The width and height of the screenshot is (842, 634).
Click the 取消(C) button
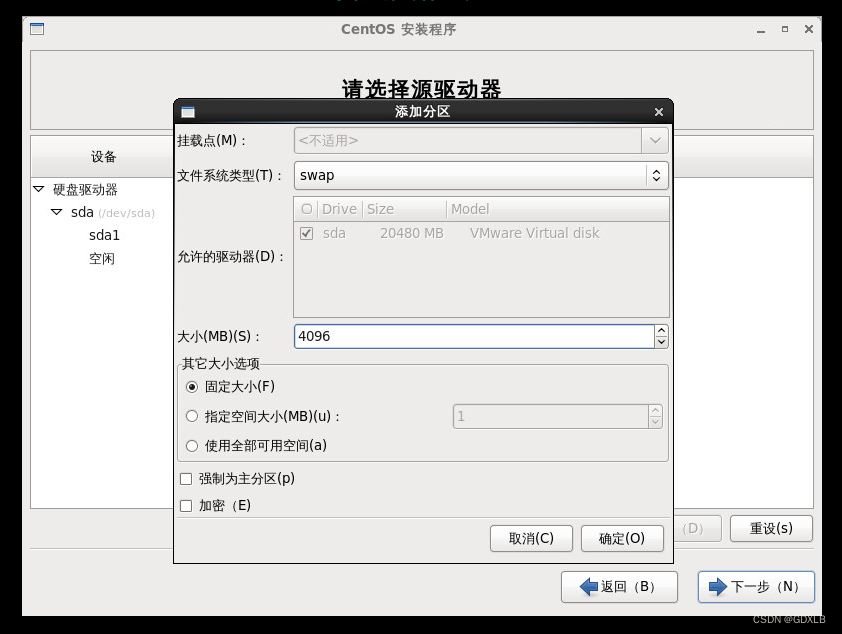[531, 538]
